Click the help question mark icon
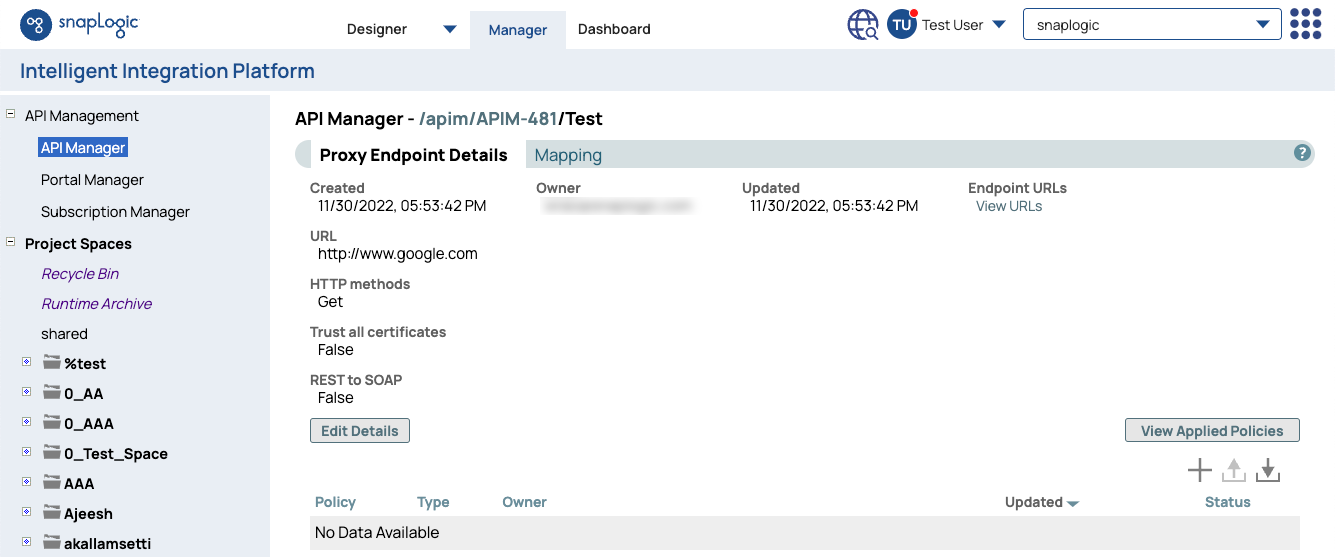1335x557 pixels. point(1302,153)
